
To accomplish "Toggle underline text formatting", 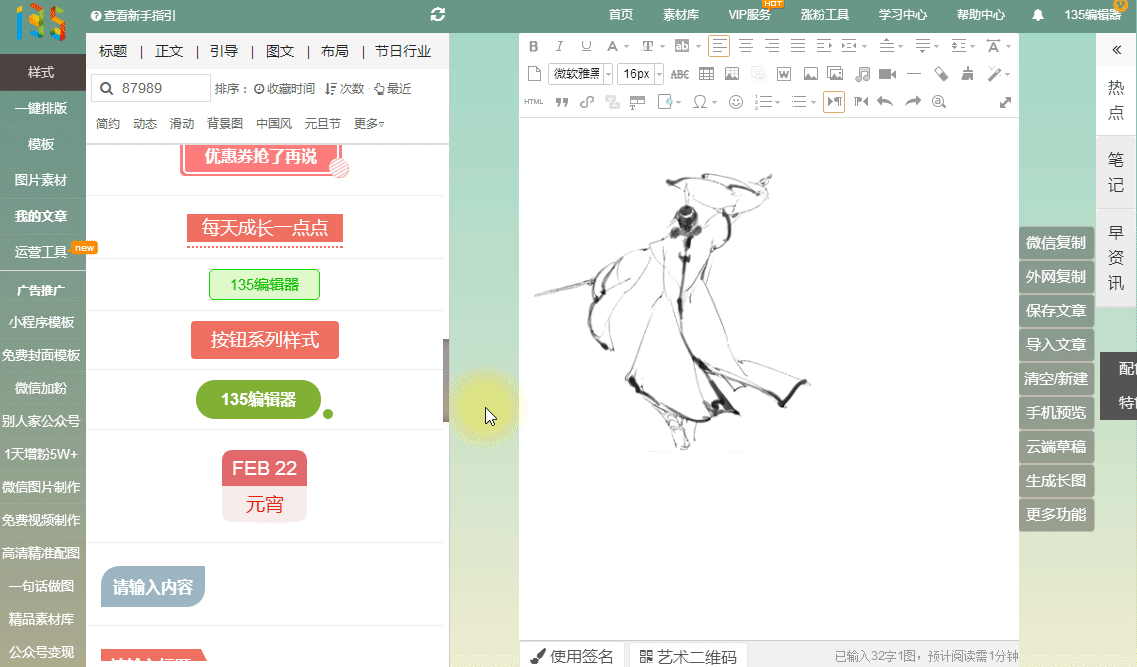I will [586, 46].
